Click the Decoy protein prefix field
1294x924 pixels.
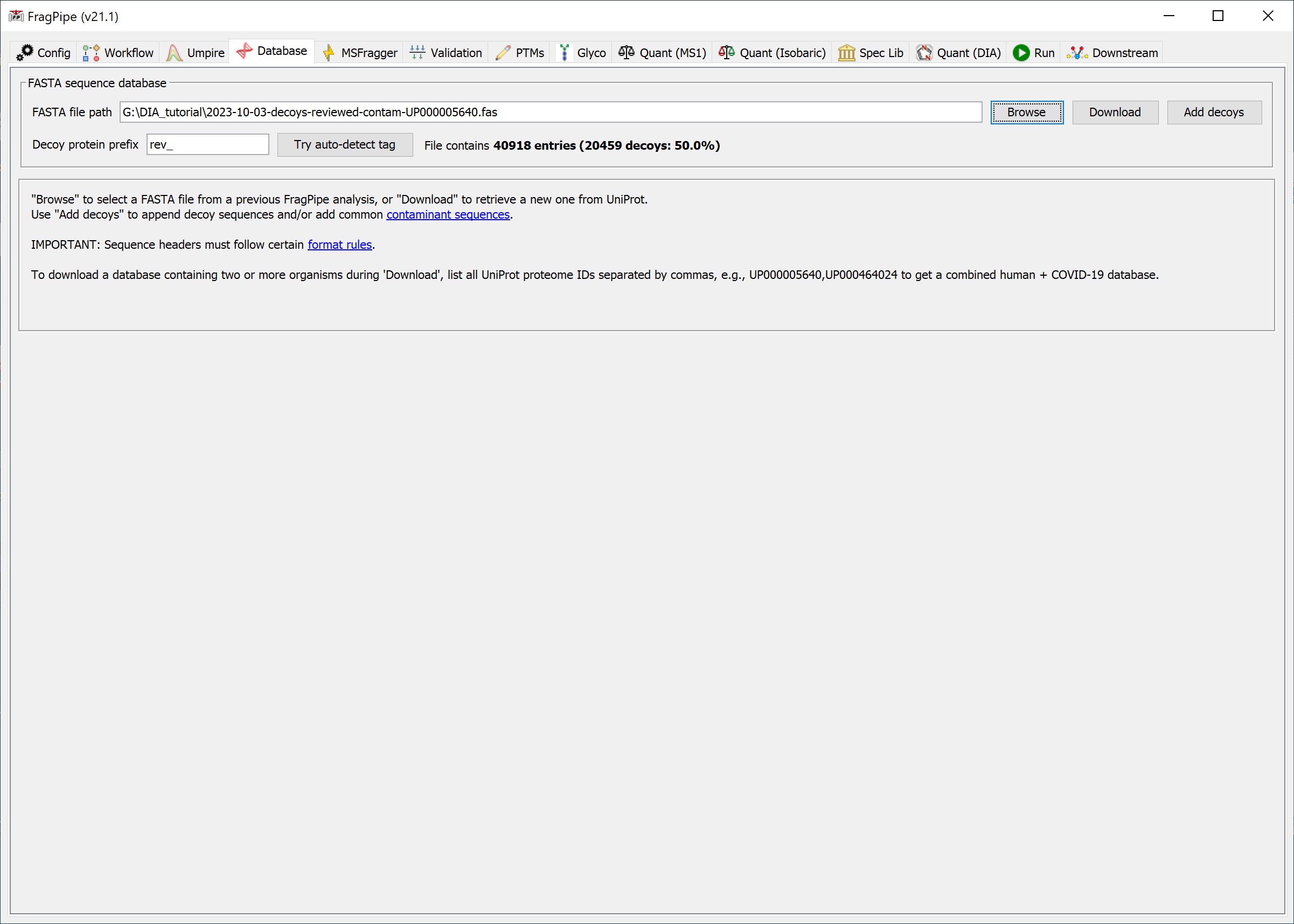pyautogui.click(x=208, y=144)
